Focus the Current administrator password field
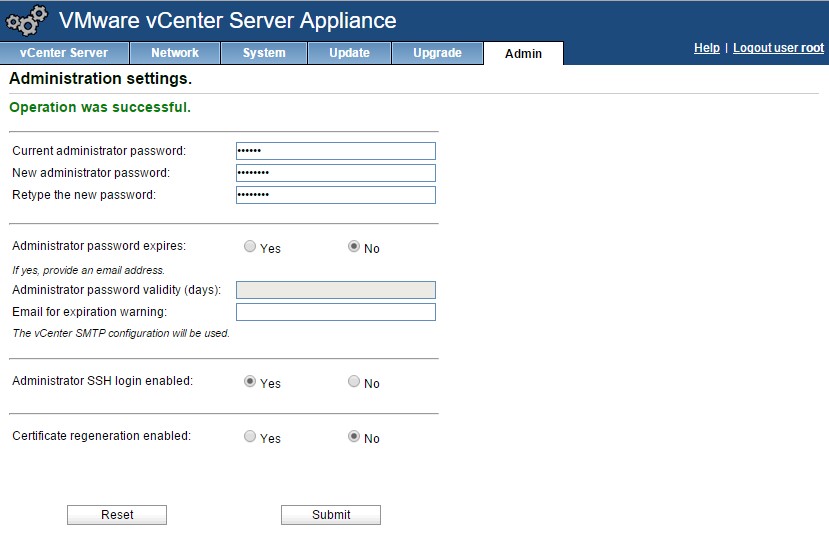The width and height of the screenshot is (829, 534). point(336,151)
